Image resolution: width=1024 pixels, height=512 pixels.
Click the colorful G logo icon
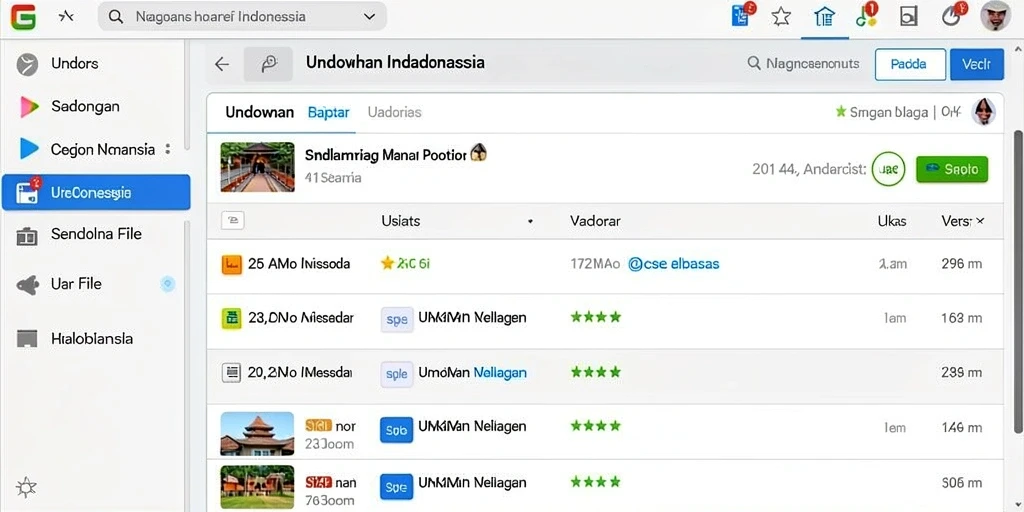pyautogui.click(x=24, y=16)
